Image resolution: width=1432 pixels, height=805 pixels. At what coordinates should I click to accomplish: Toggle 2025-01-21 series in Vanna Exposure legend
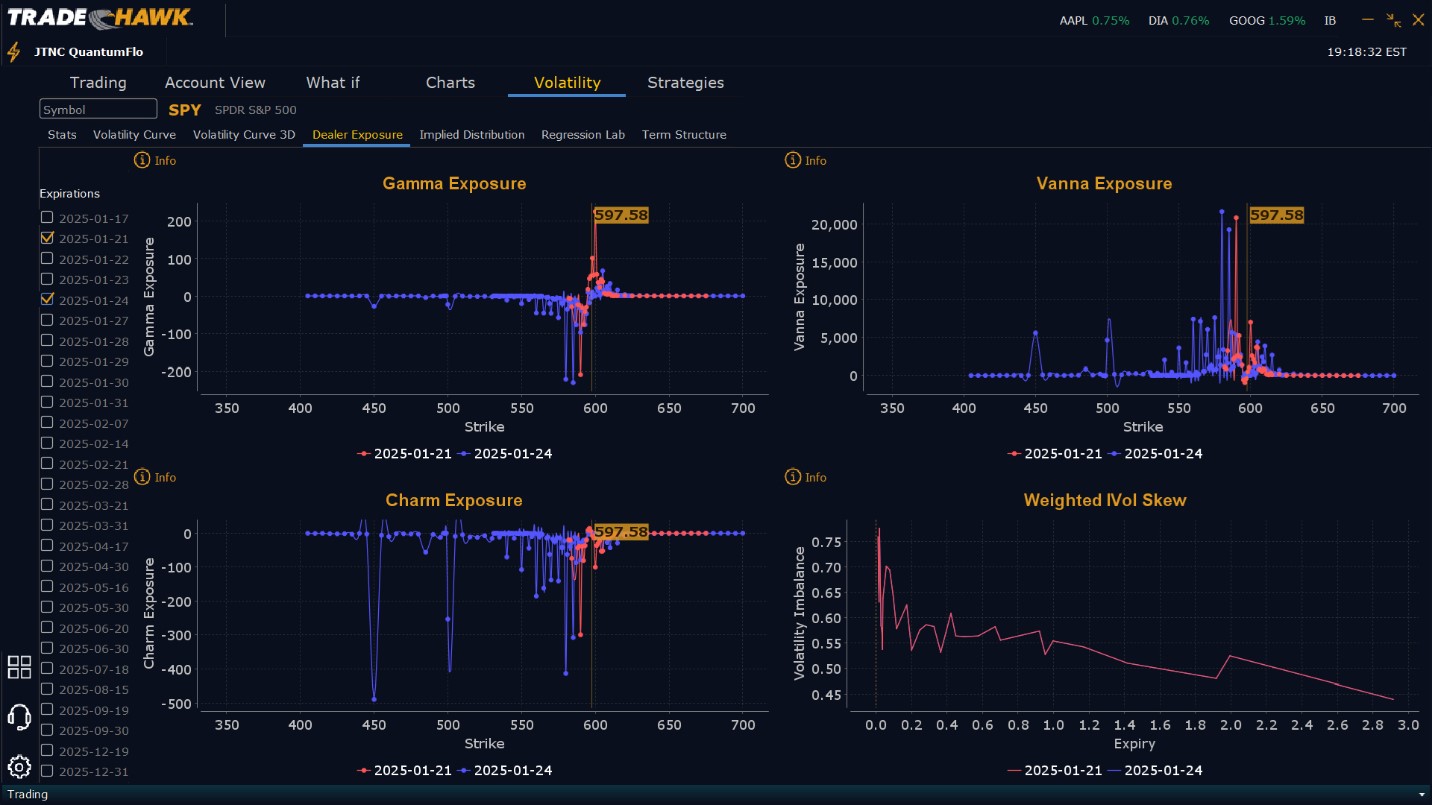[1053, 454]
